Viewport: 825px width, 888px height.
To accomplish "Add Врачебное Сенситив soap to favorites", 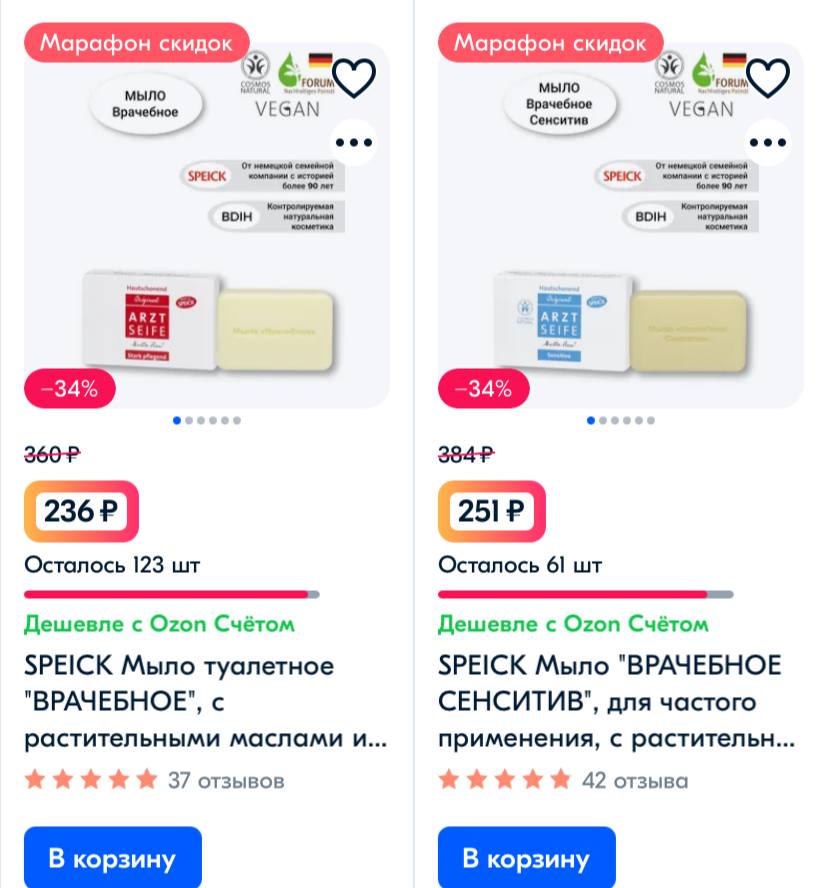I will [768, 78].
